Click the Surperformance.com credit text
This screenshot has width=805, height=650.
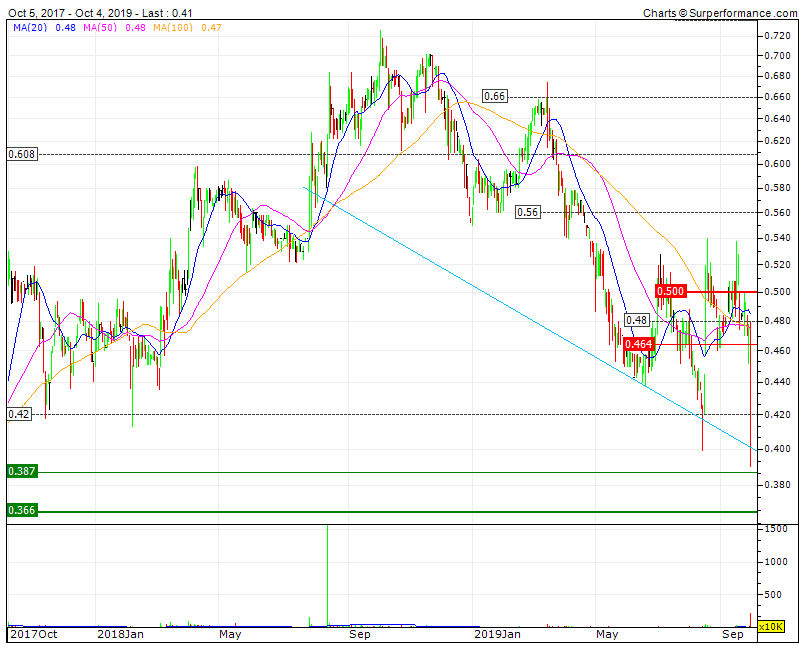coord(720,13)
